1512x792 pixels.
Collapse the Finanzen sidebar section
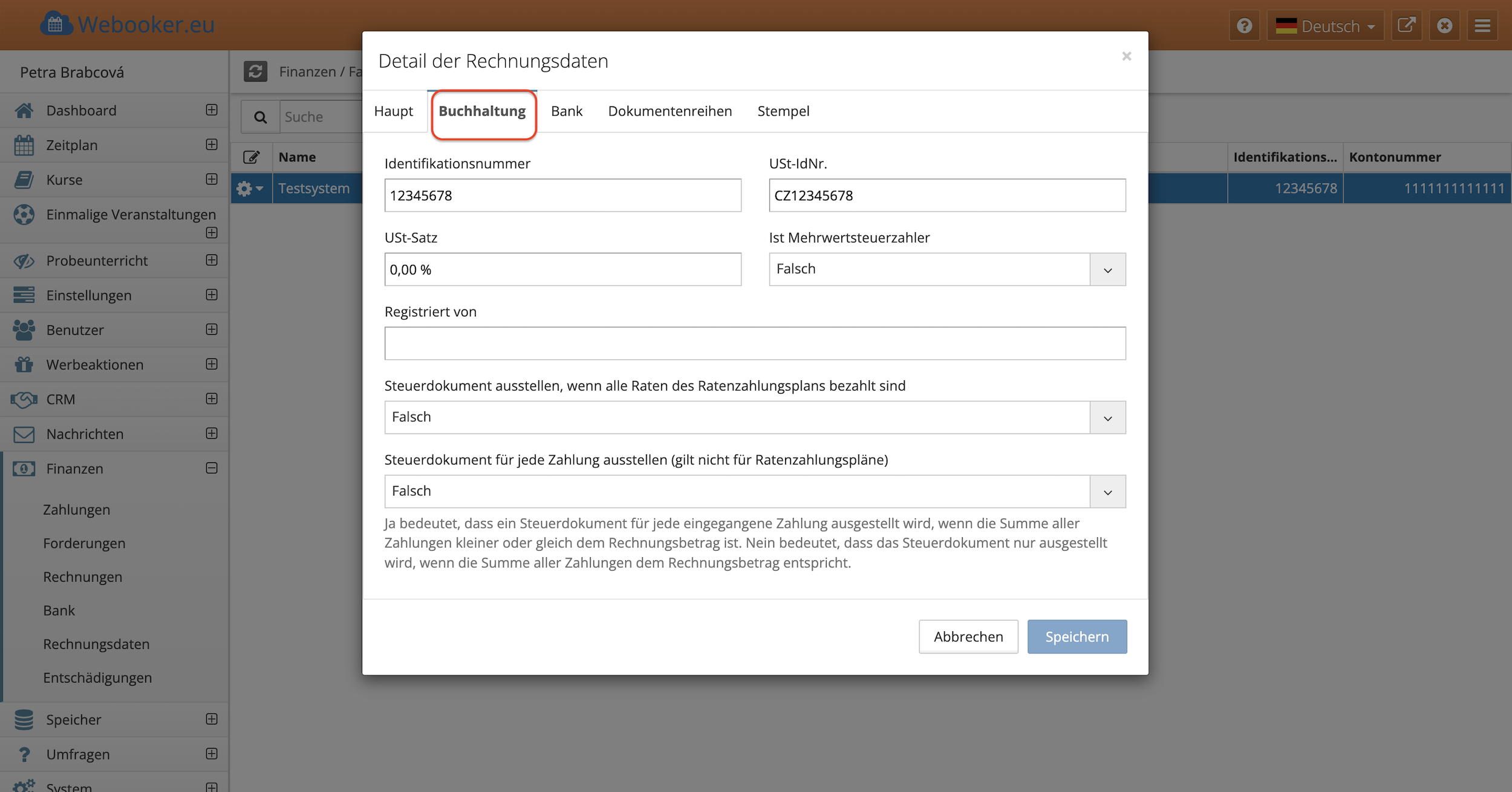tap(212, 468)
